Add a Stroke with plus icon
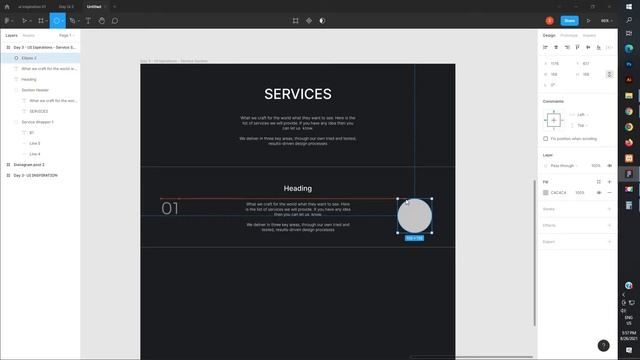 609,209
